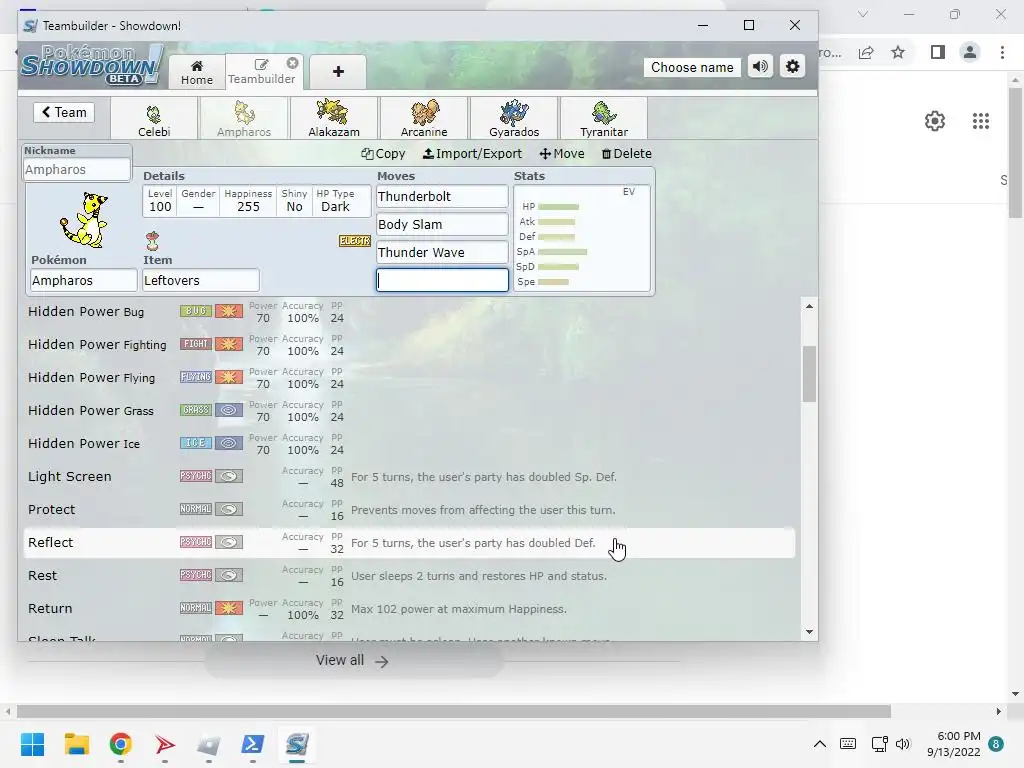The image size is (1024, 768).
Task: Choose Hidden Power Grass move
Action: (x=409, y=411)
